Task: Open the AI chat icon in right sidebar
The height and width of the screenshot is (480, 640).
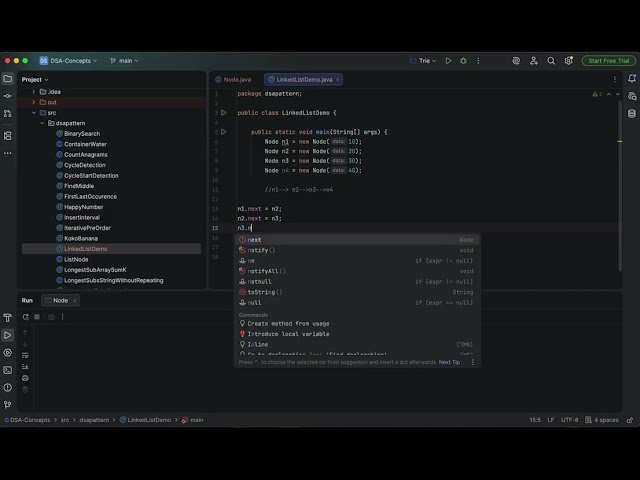Action: [632, 96]
